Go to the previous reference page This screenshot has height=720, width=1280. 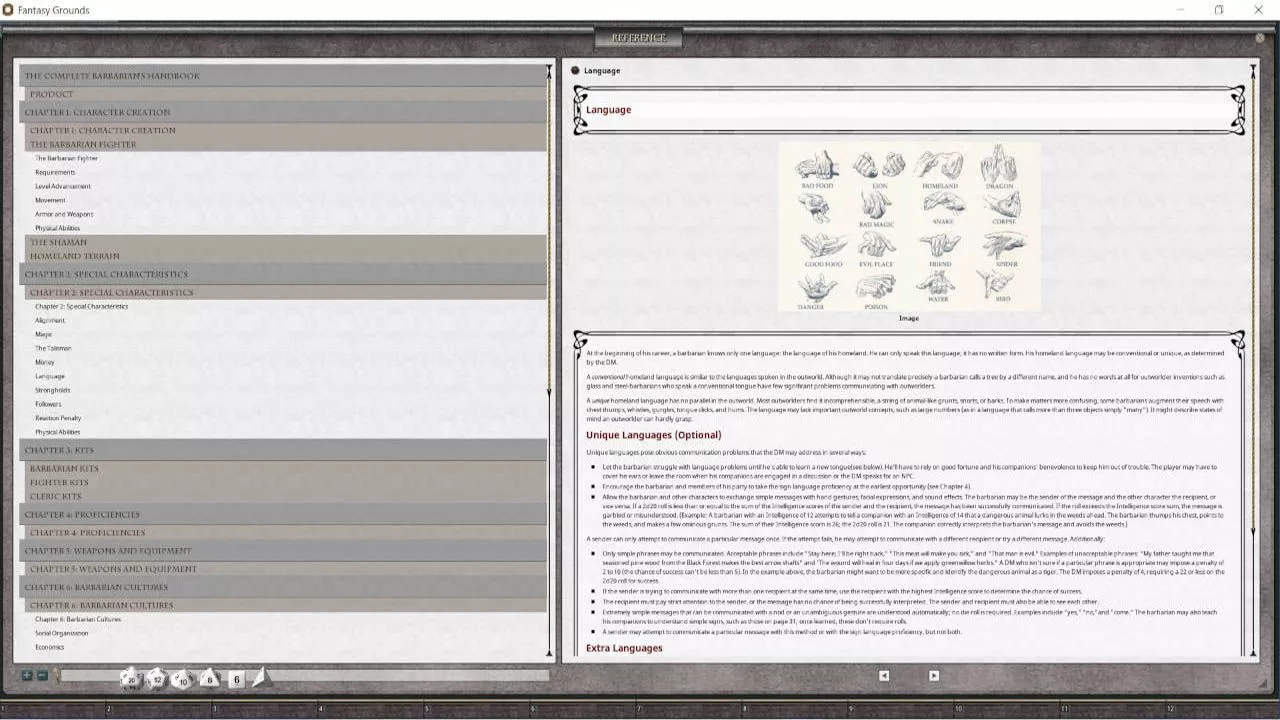tap(884, 675)
